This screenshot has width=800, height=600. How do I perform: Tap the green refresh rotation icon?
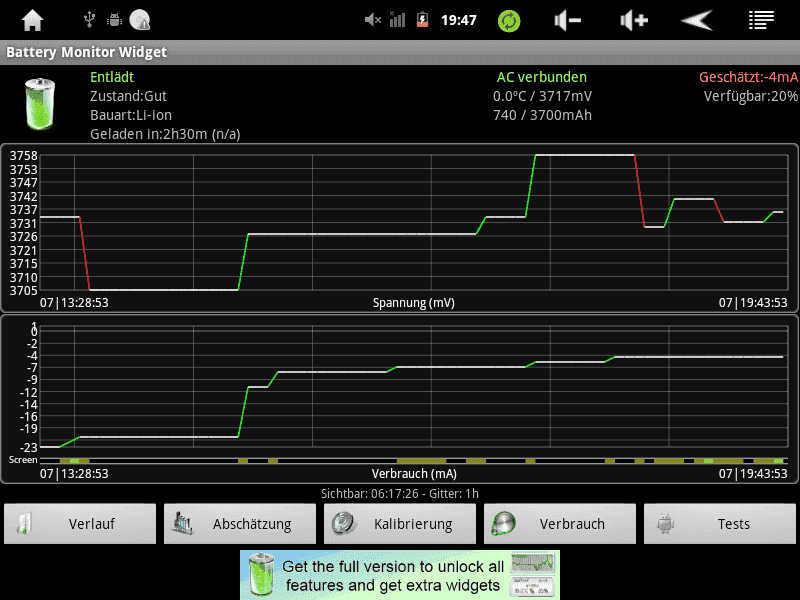509,21
